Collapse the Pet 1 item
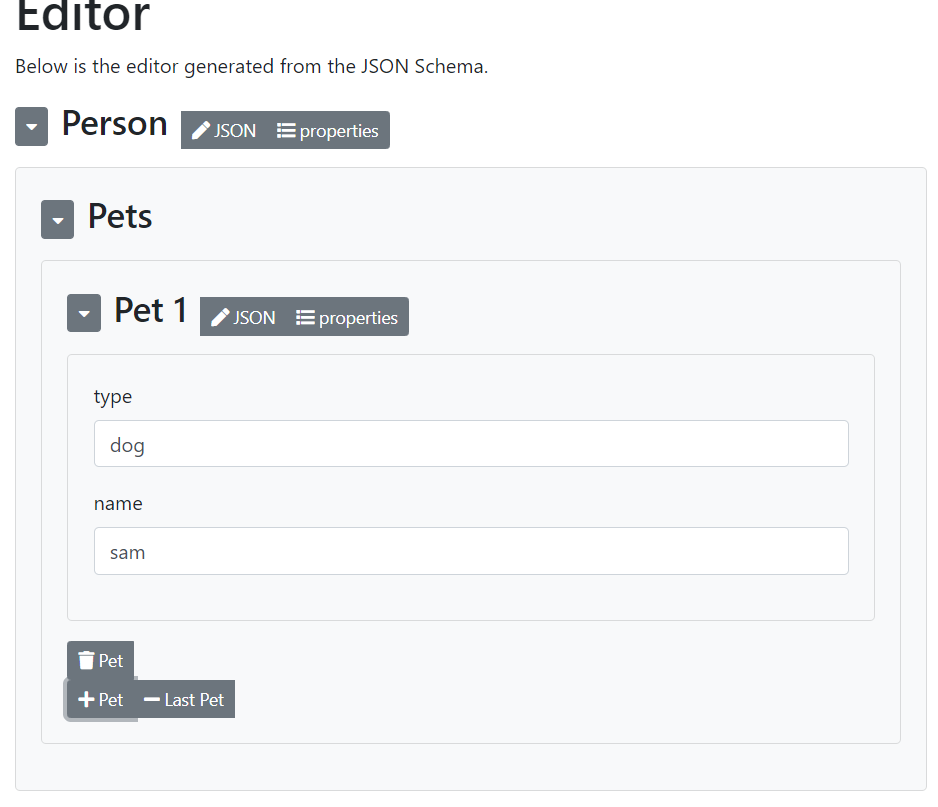 click(84, 312)
